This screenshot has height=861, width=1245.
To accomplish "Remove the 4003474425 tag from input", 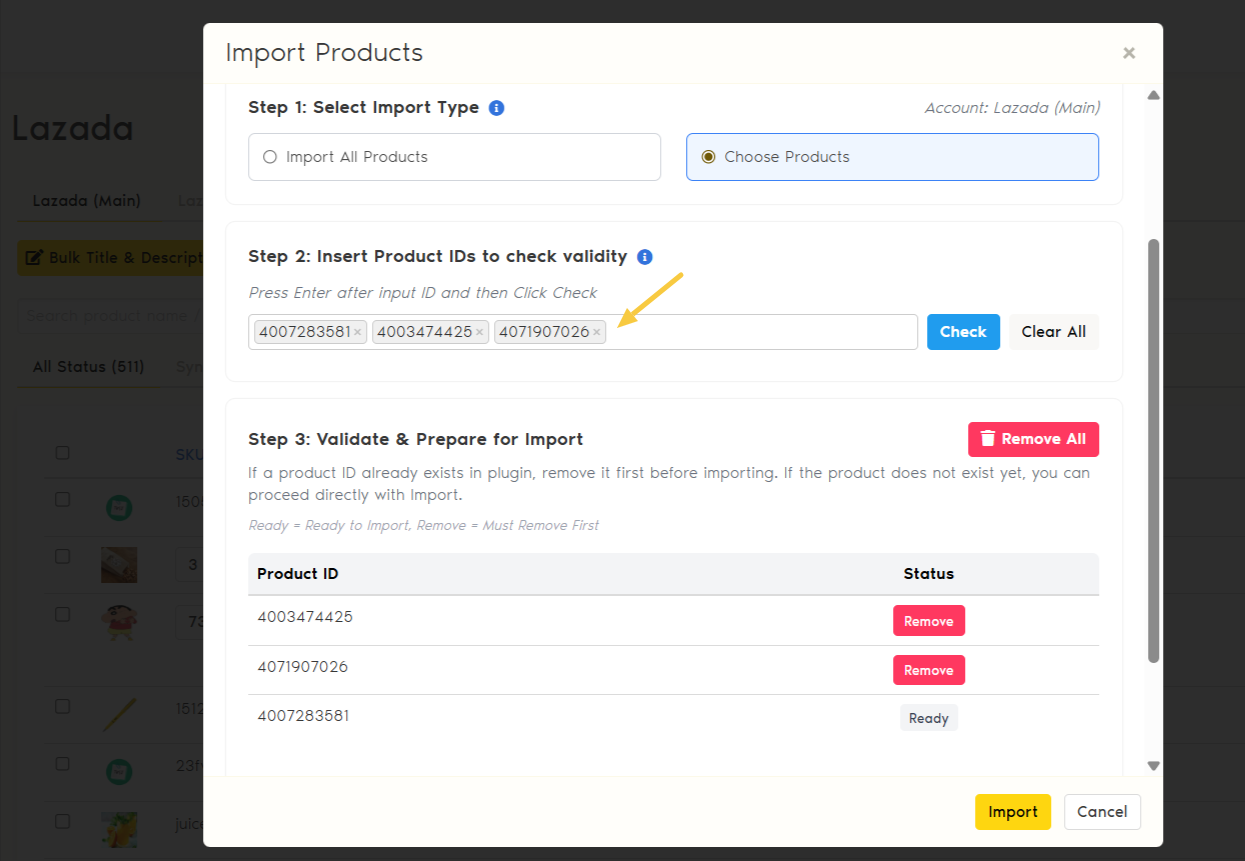I will [479, 333].
